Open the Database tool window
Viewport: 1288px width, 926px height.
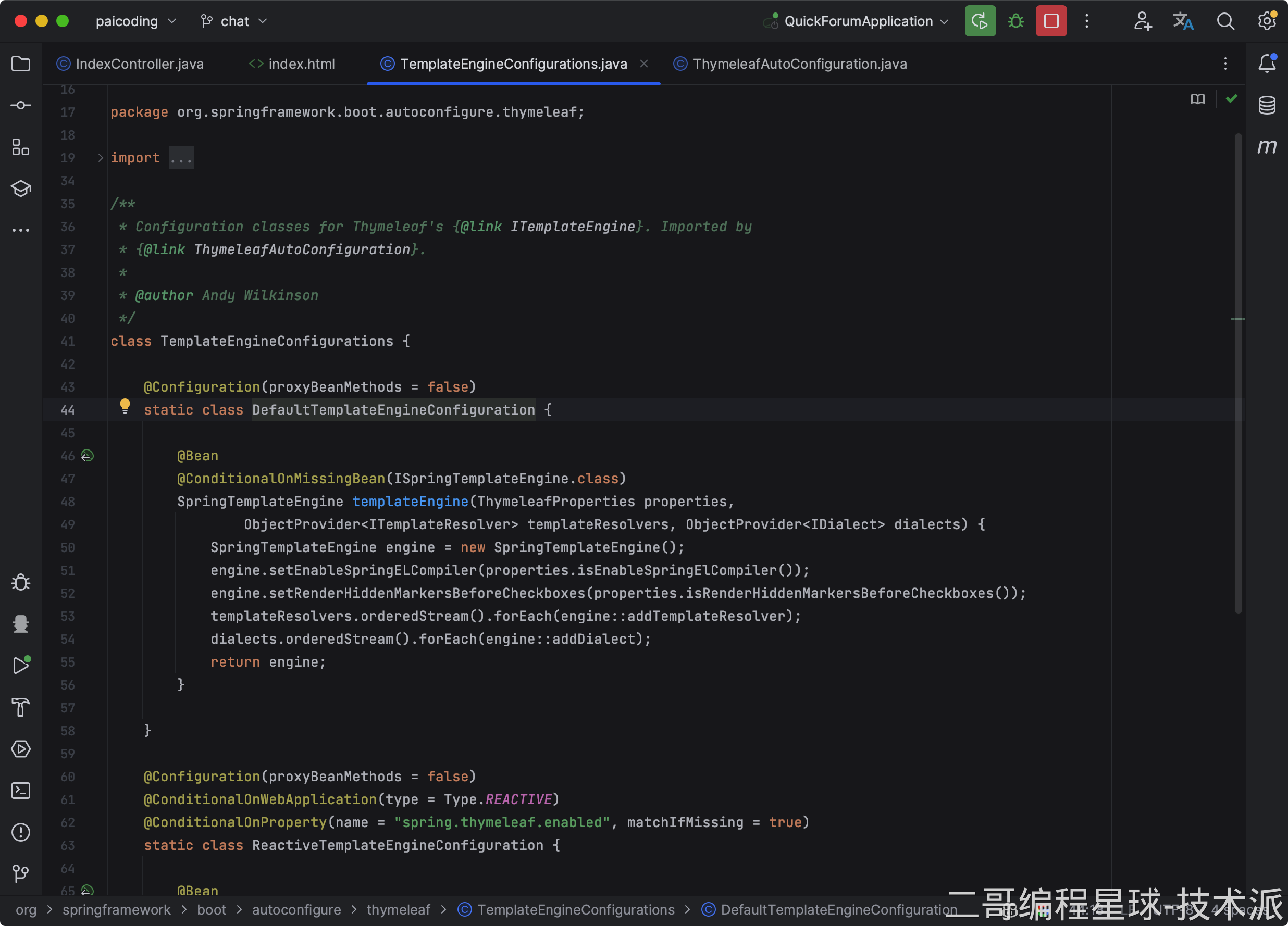(x=1267, y=105)
